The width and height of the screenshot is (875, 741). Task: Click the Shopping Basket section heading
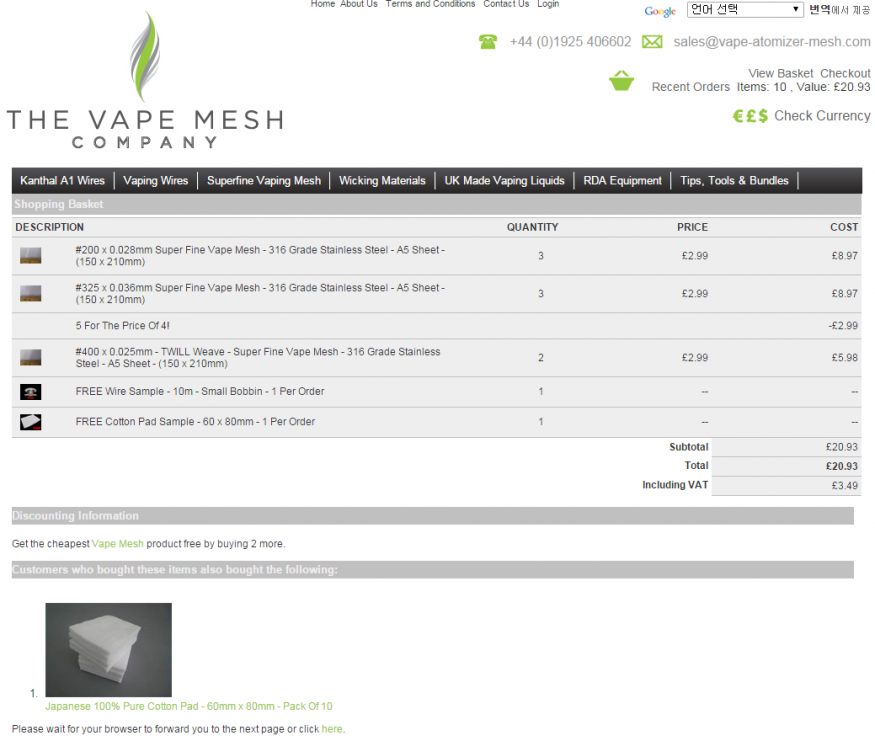(x=59, y=204)
